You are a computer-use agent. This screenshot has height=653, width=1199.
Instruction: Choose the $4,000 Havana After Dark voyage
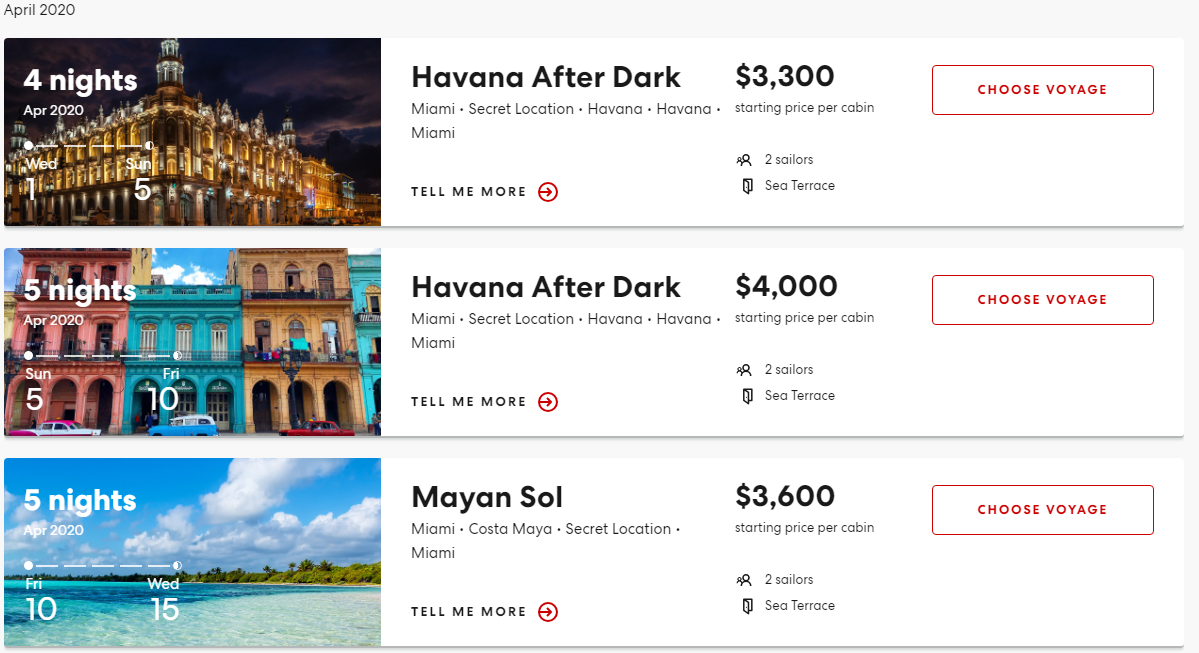click(x=1042, y=300)
